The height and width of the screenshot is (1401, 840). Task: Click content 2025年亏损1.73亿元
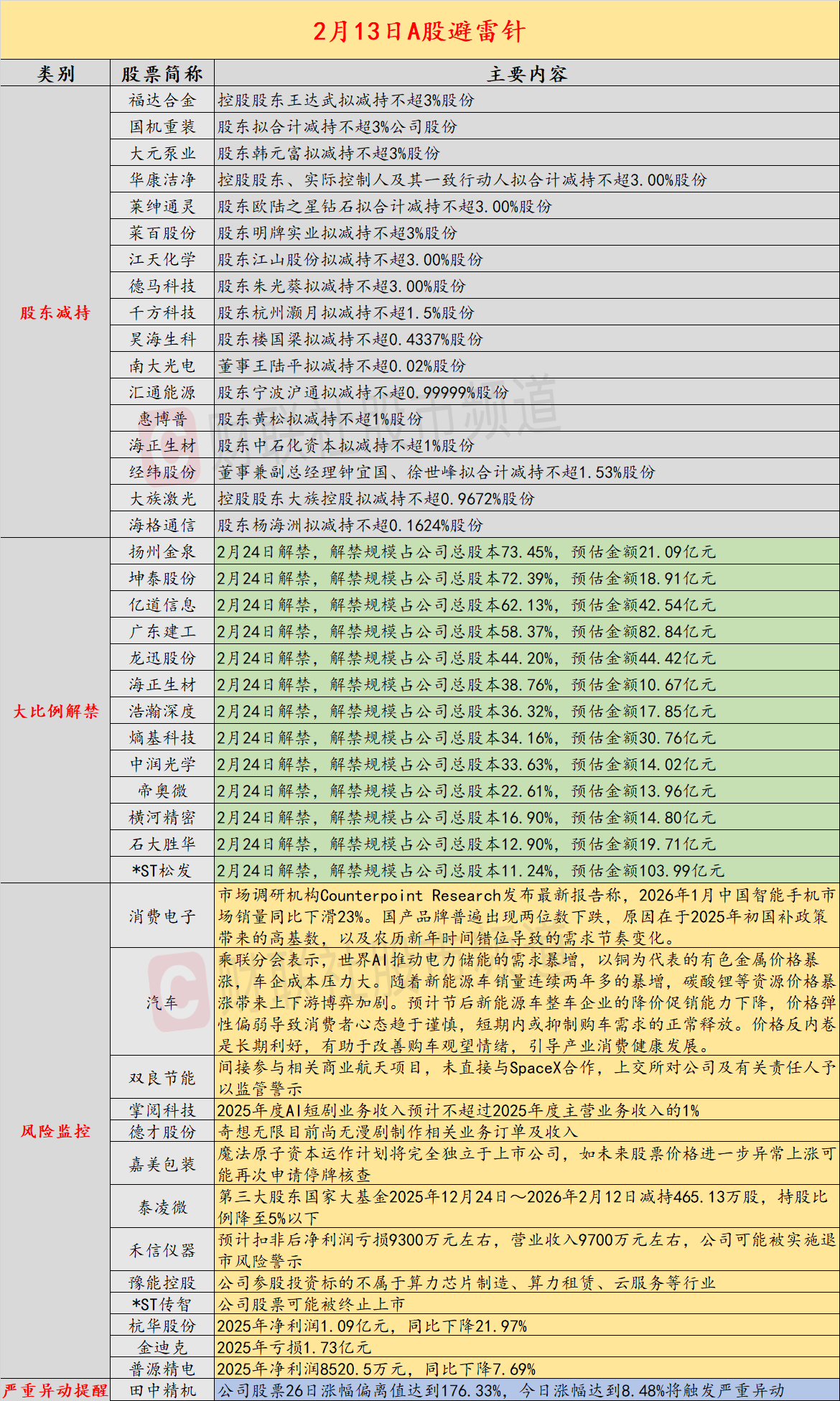(x=294, y=1348)
